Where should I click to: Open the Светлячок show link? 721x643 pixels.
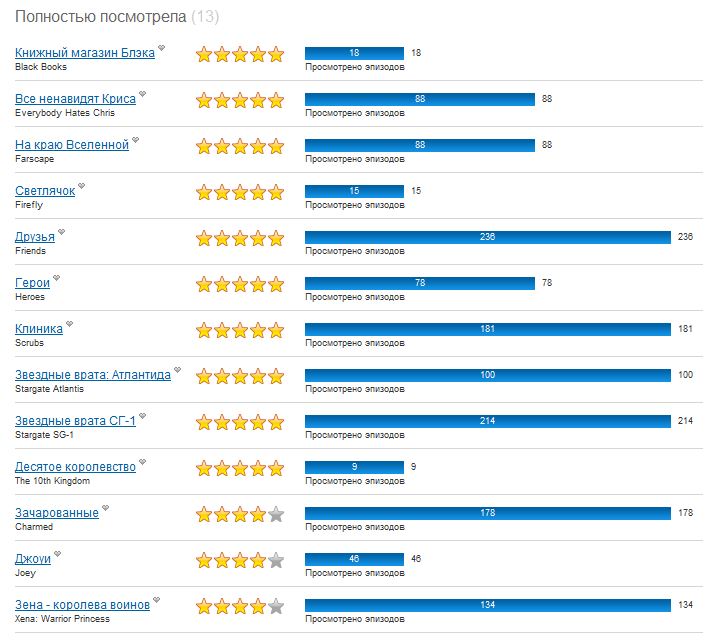[45, 191]
